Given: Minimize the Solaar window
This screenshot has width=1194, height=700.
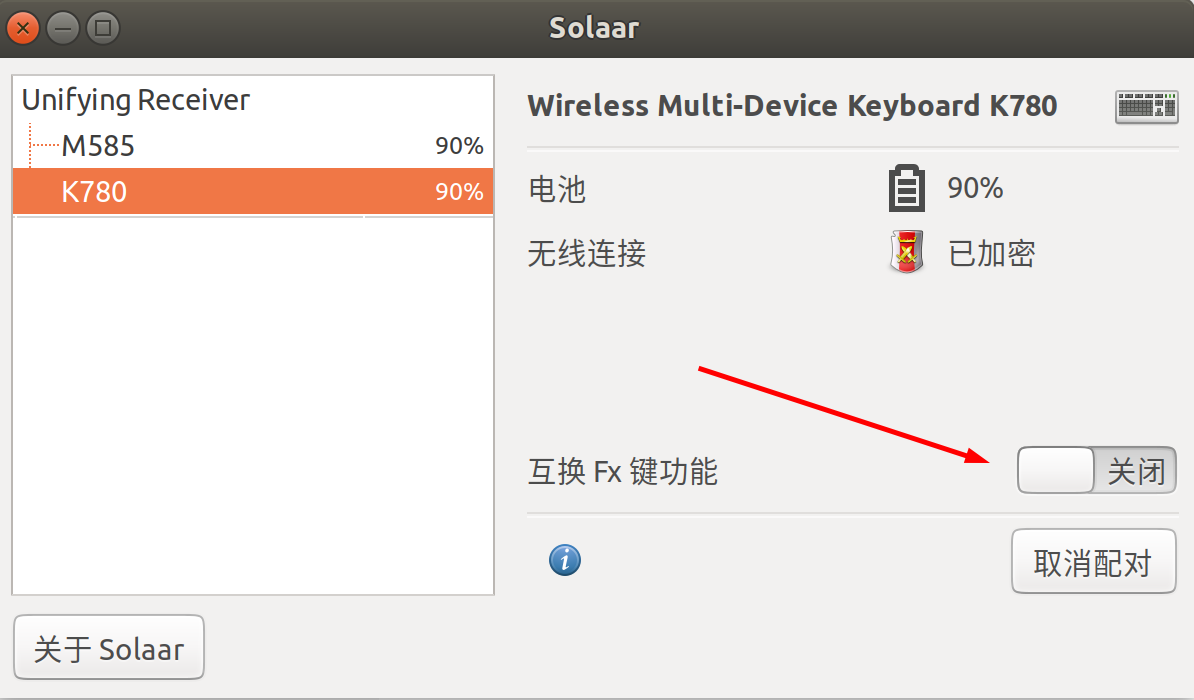Looking at the screenshot, I should (63, 29).
